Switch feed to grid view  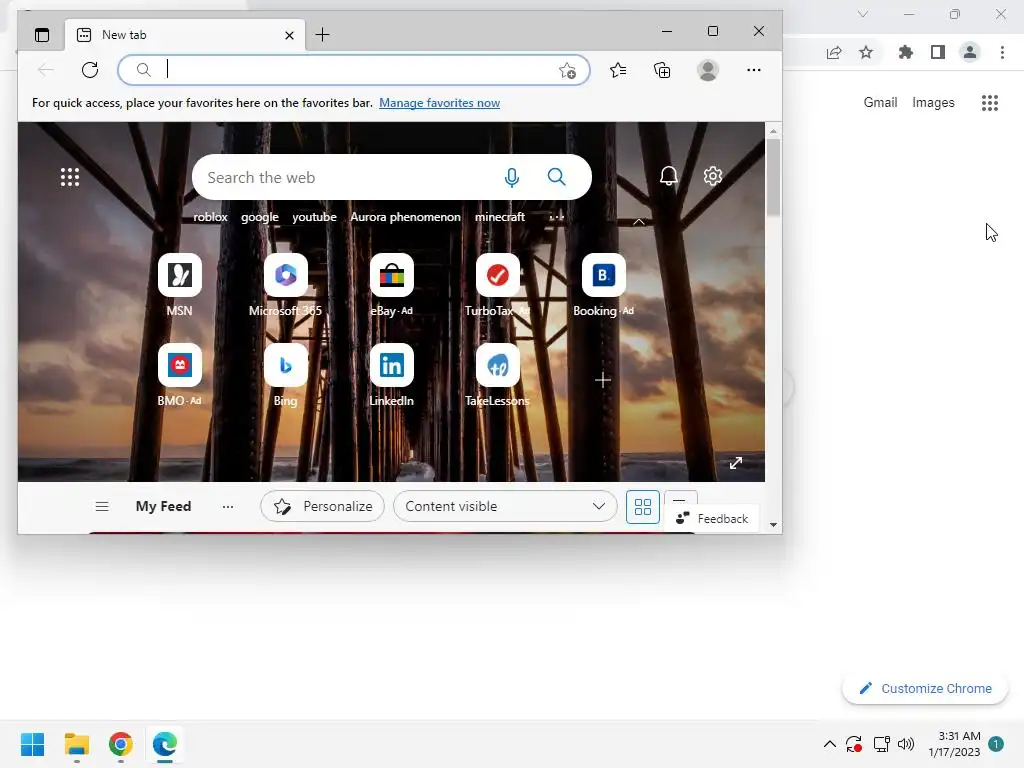[x=643, y=507]
